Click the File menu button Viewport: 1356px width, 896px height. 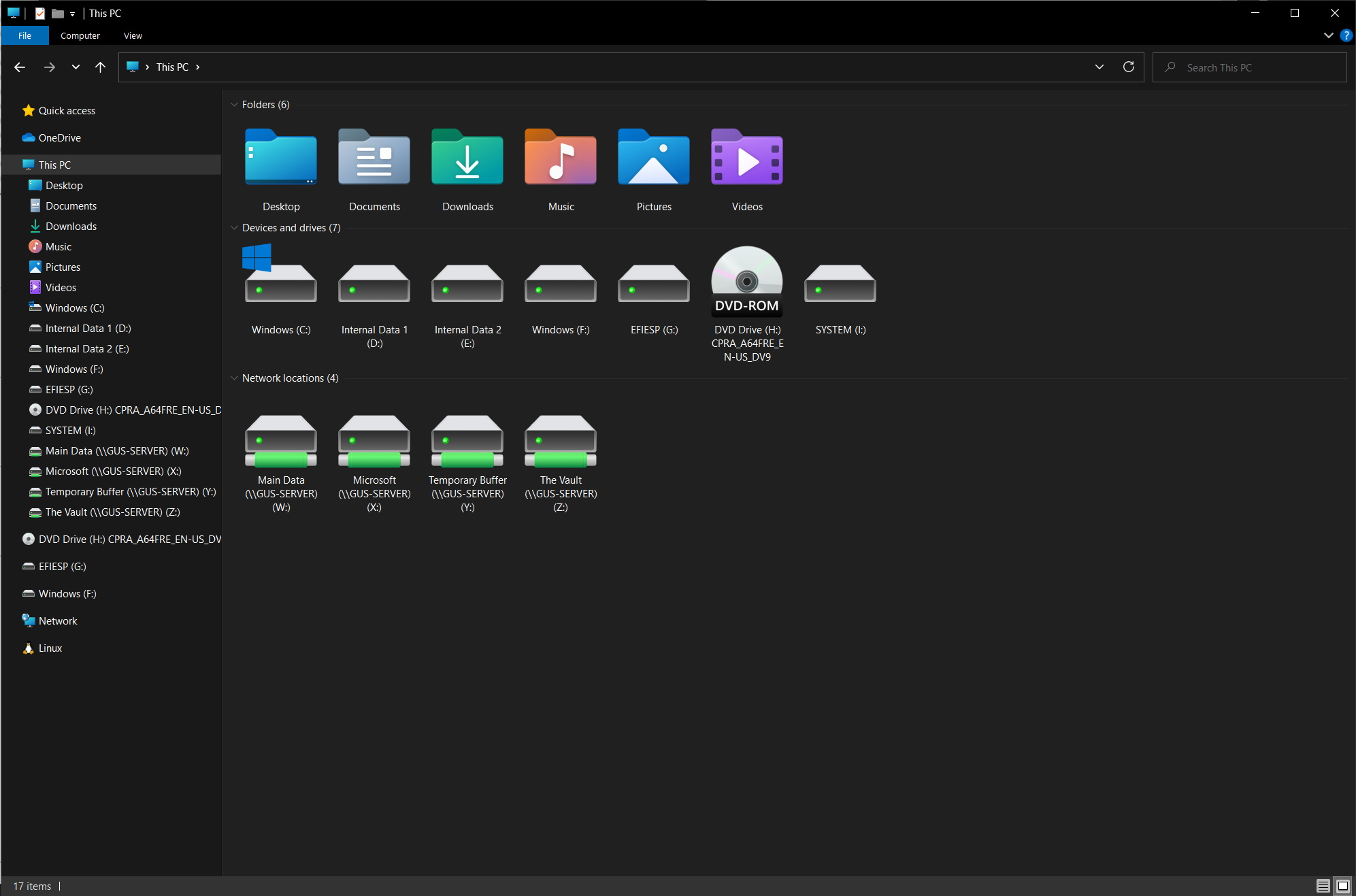click(x=24, y=35)
